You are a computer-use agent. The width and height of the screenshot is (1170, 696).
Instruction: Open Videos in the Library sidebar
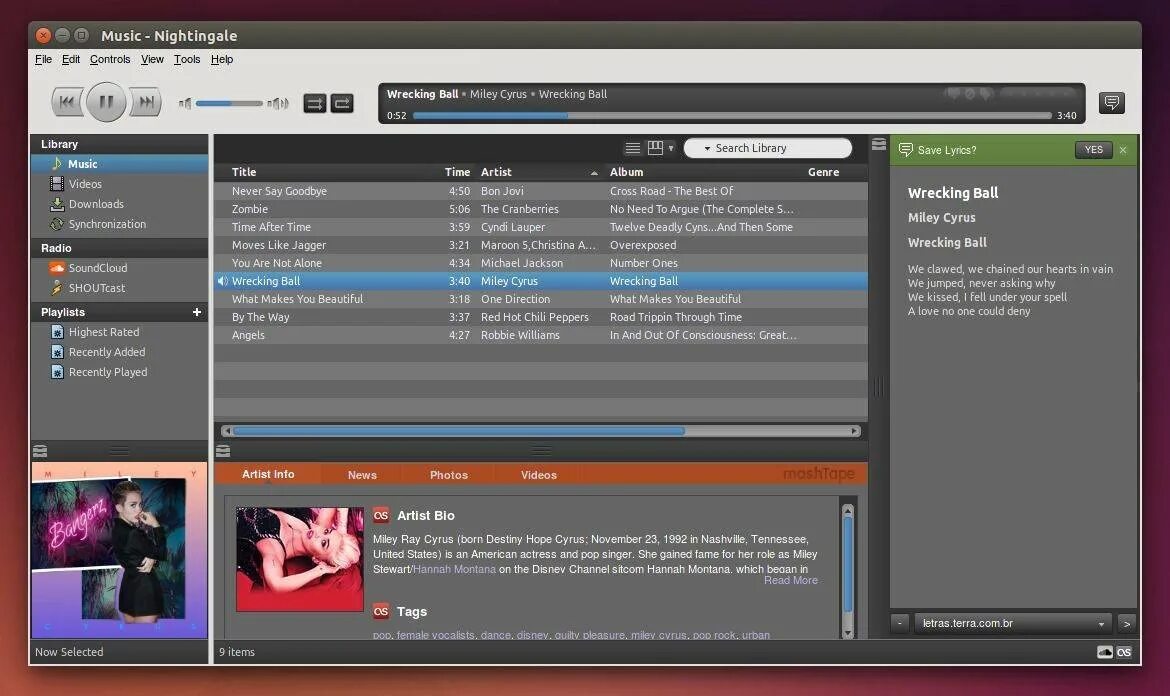[119, 184]
